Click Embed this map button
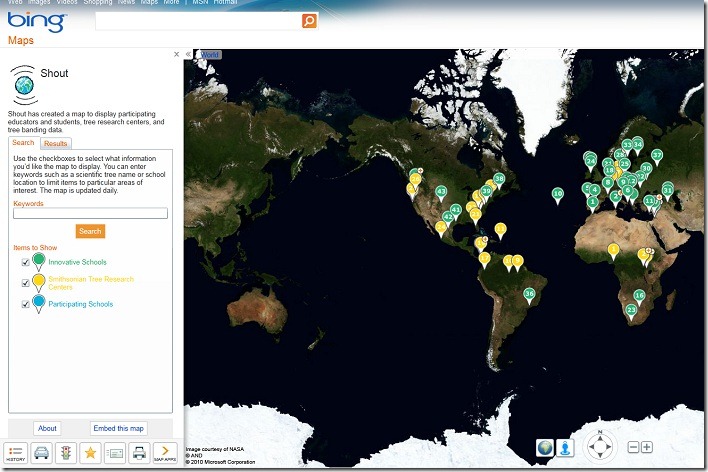The image size is (708, 472). click(x=118, y=428)
